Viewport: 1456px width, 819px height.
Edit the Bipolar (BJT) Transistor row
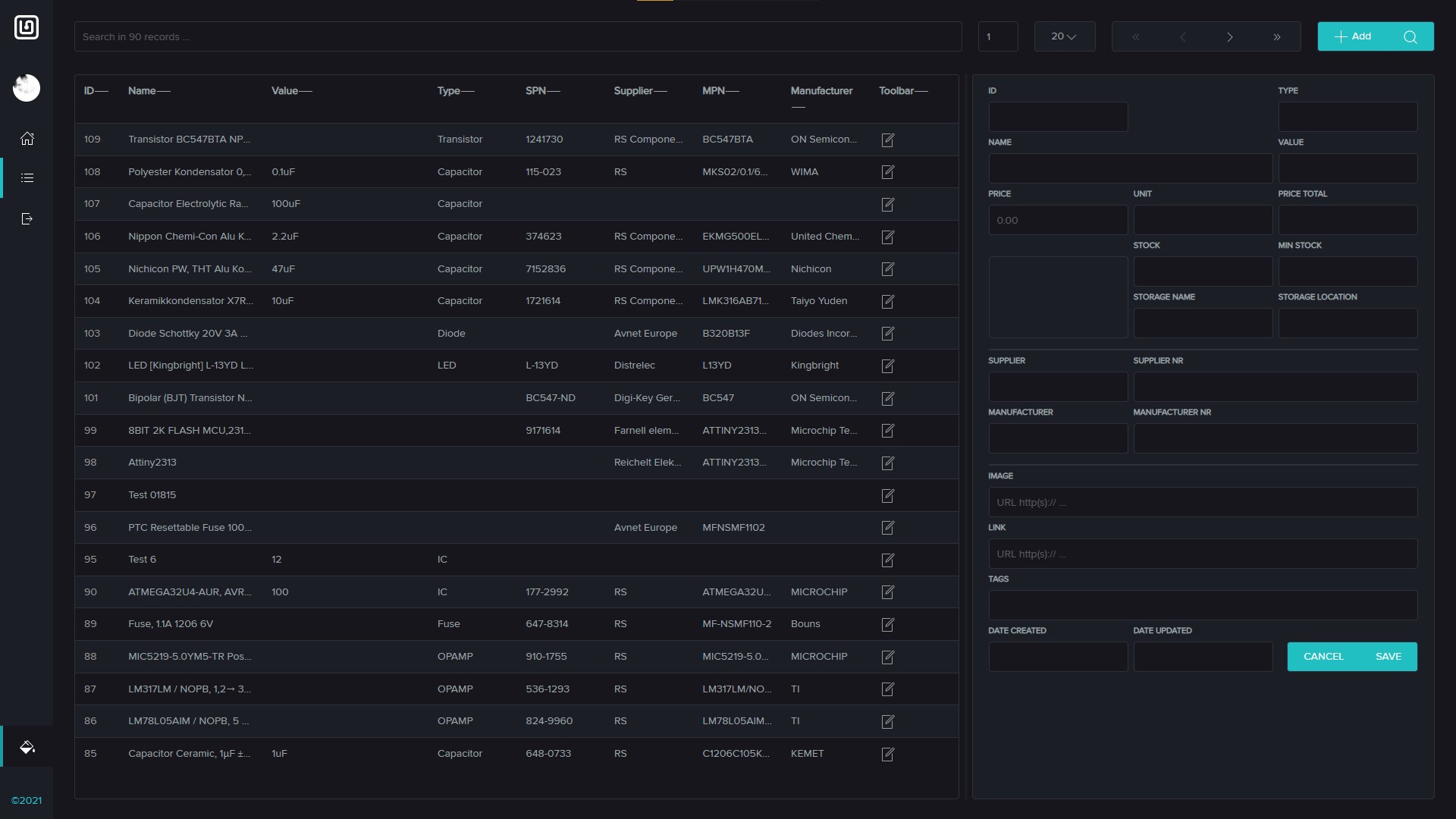[888, 398]
